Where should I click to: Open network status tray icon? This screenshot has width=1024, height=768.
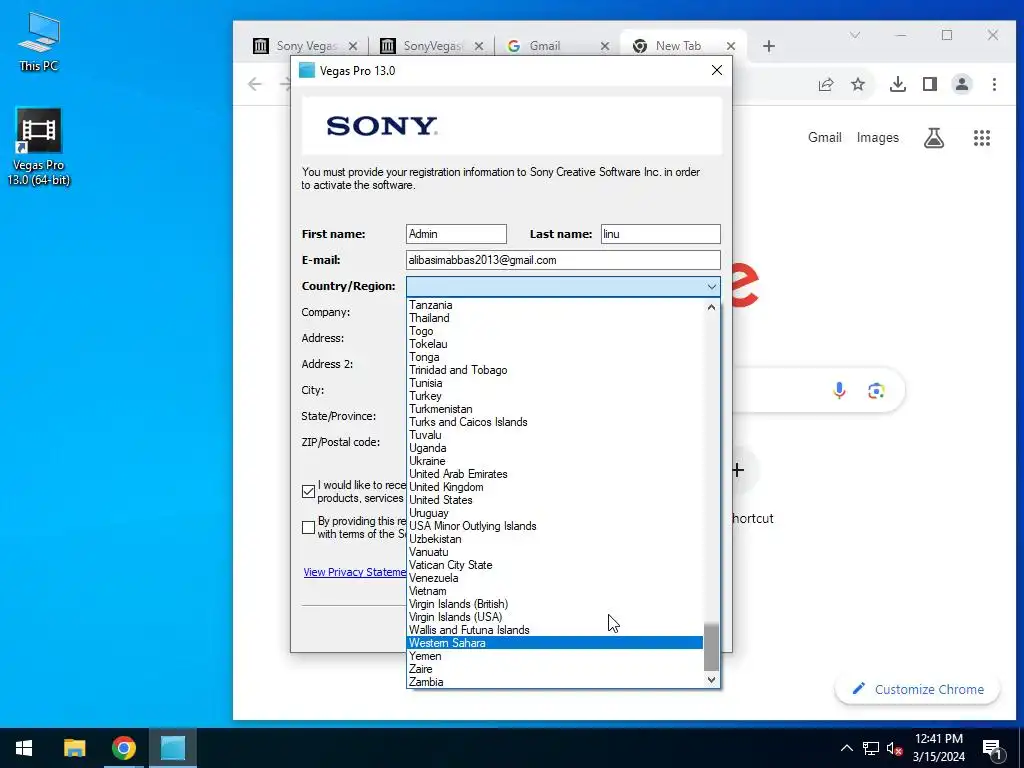click(871, 748)
